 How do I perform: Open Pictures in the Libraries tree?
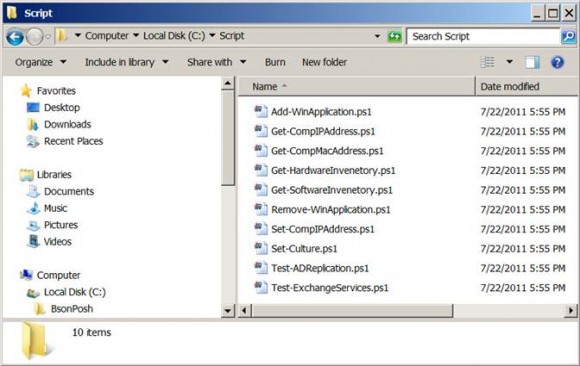pyautogui.click(x=61, y=225)
